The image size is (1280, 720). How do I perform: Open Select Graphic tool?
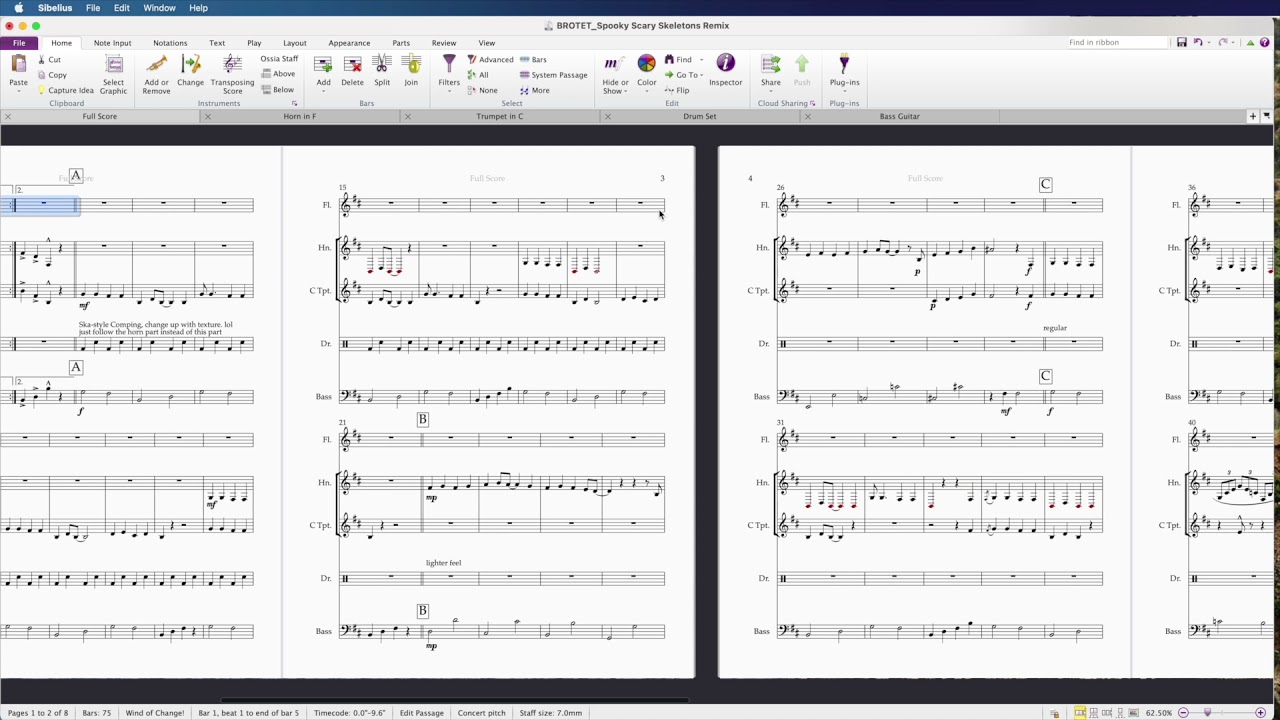(114, 74)
